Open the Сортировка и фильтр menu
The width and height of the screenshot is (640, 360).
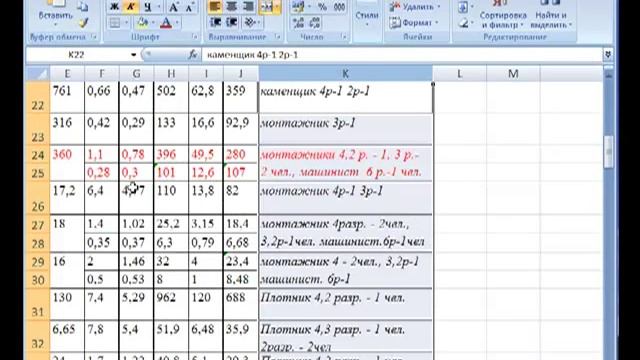[x=503, y=15]
